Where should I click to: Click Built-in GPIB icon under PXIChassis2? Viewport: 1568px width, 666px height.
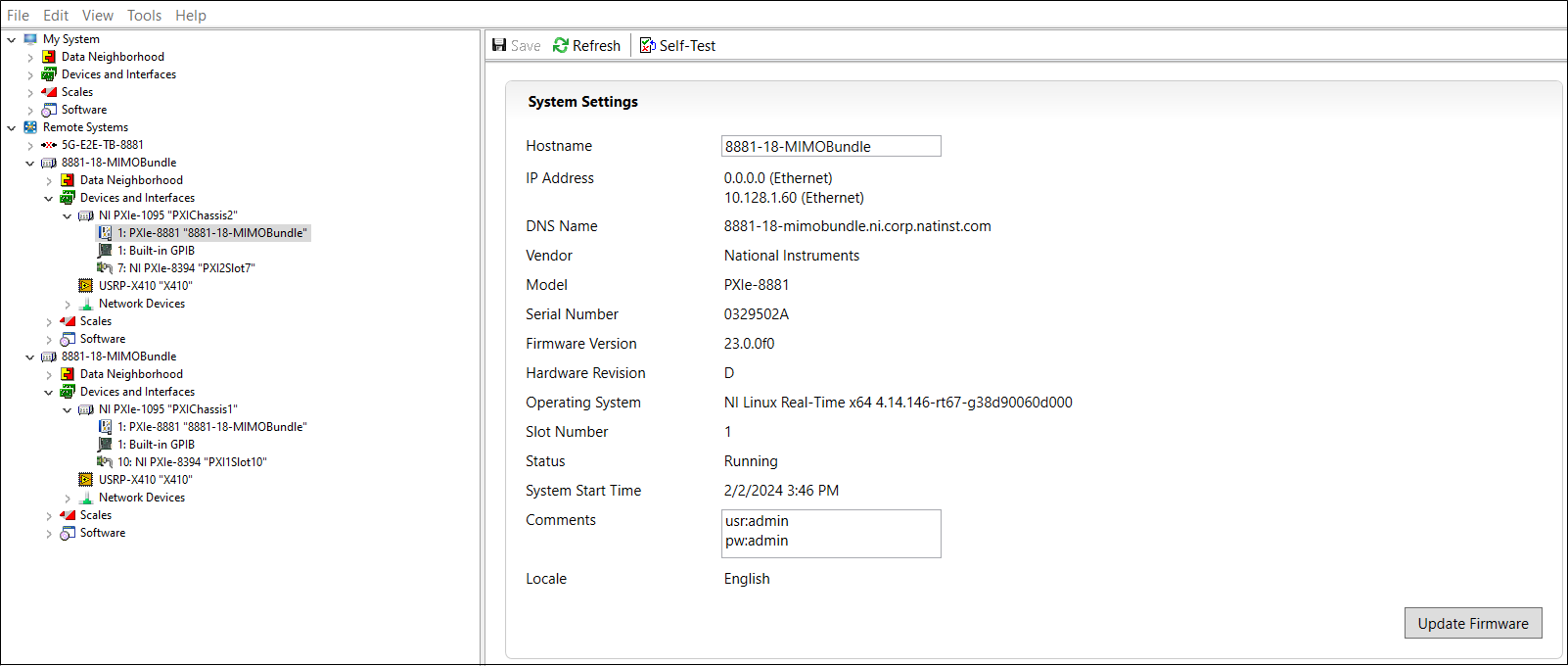(x=105, y=251)
